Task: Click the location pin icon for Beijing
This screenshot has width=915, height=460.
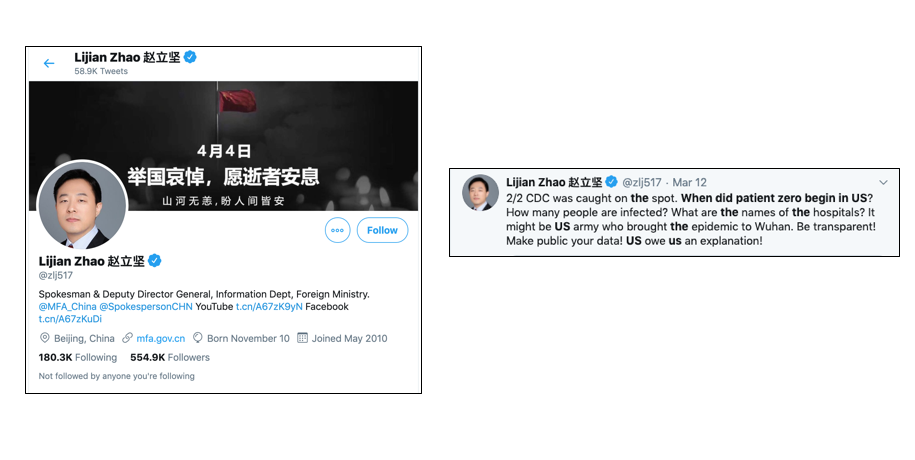Action: tap(44, 338)
